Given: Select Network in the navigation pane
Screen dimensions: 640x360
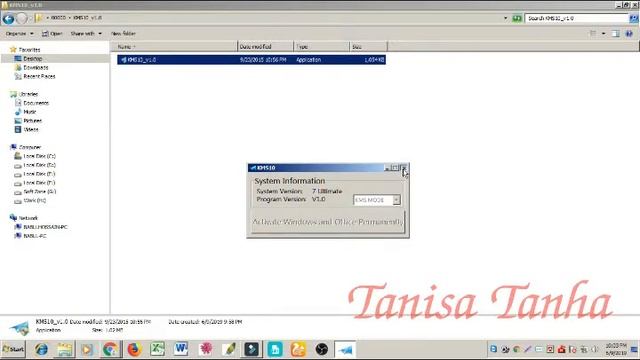Looking at the screenshot, I should click(24, 218).
